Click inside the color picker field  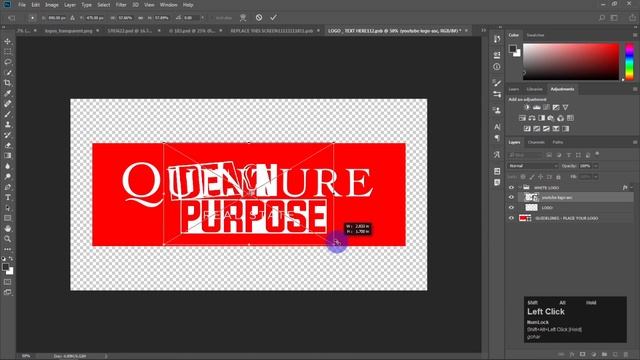tap(571, 62)
